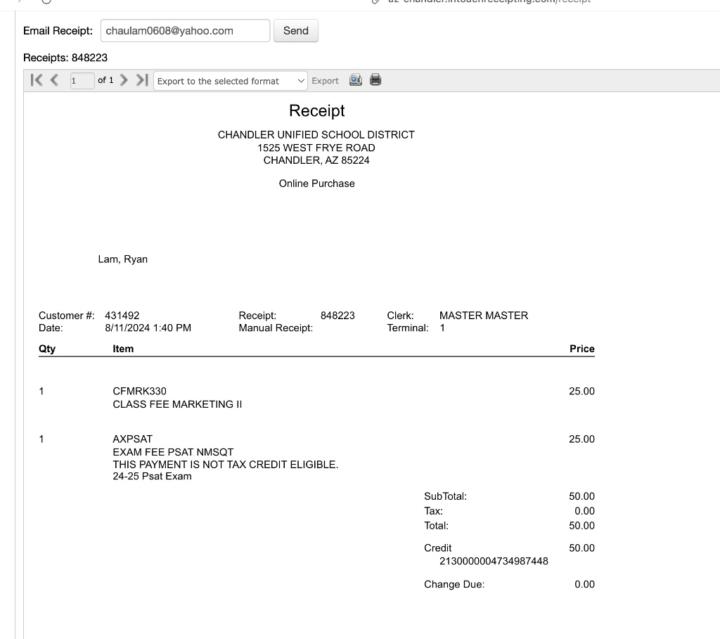Click the Manual Receipt label

[x=276, y=328]
